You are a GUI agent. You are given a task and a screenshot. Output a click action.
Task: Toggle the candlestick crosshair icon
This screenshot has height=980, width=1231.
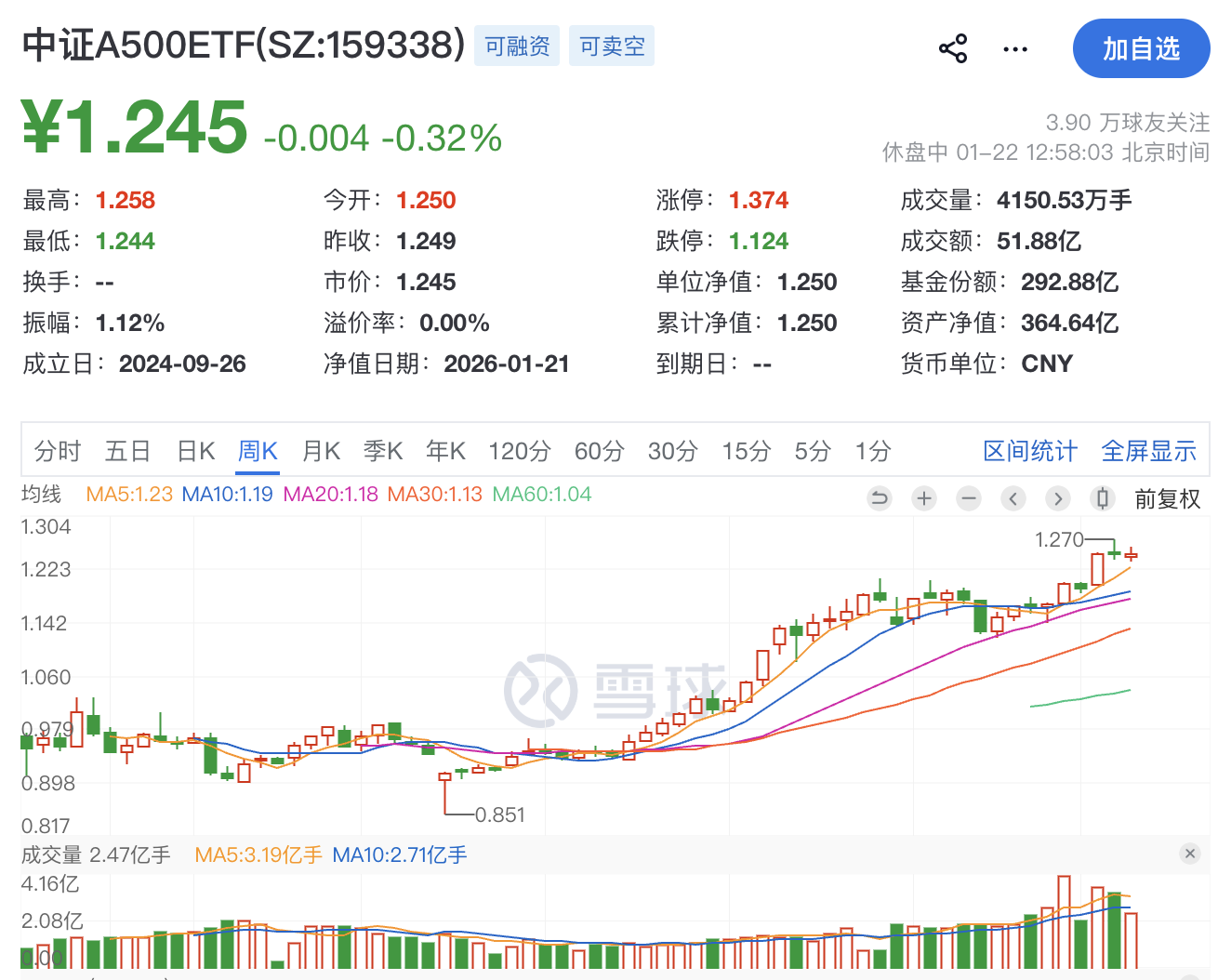[1103, 499]
